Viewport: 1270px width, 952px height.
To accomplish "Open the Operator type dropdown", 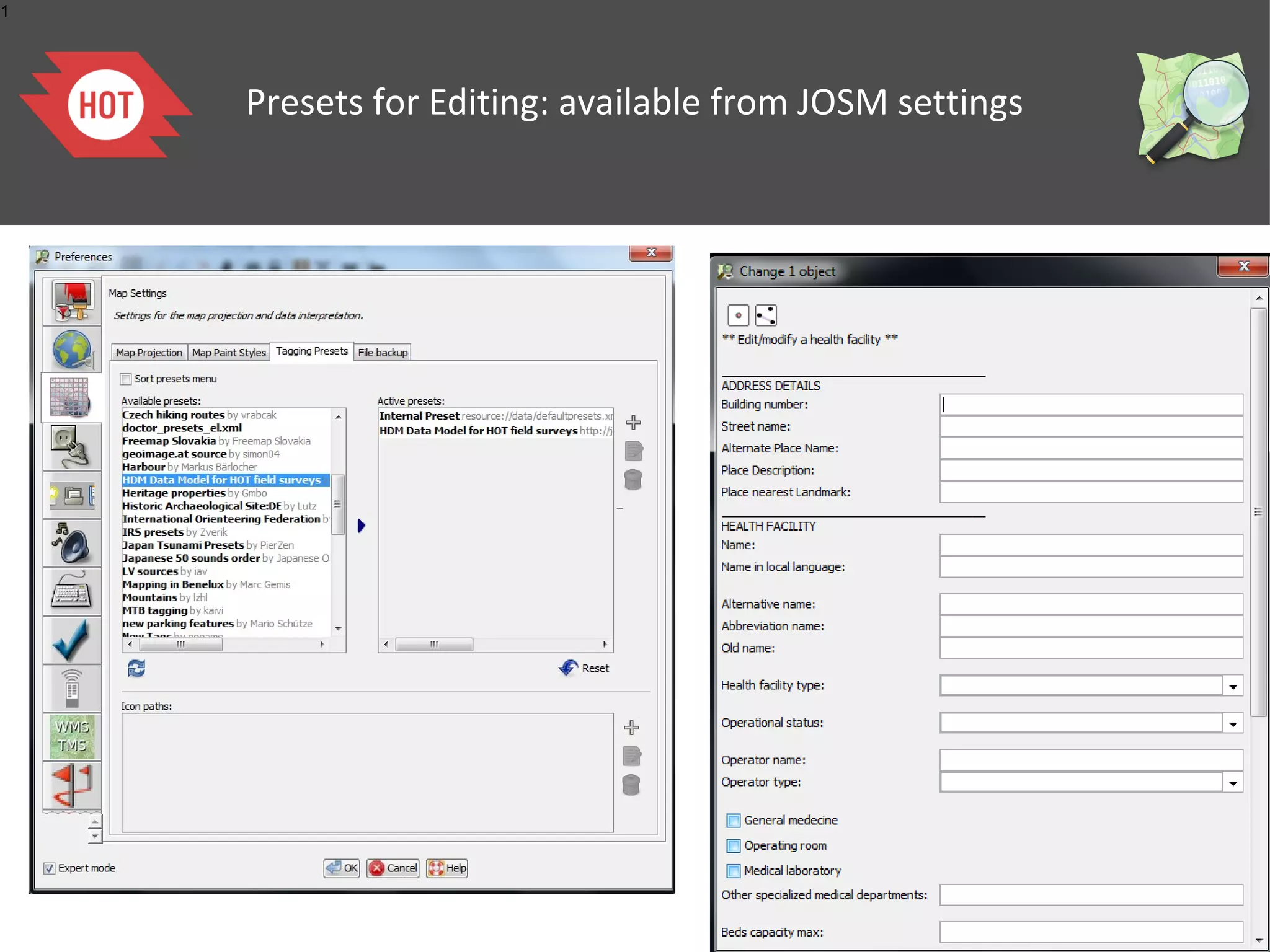I will 1233,783.
